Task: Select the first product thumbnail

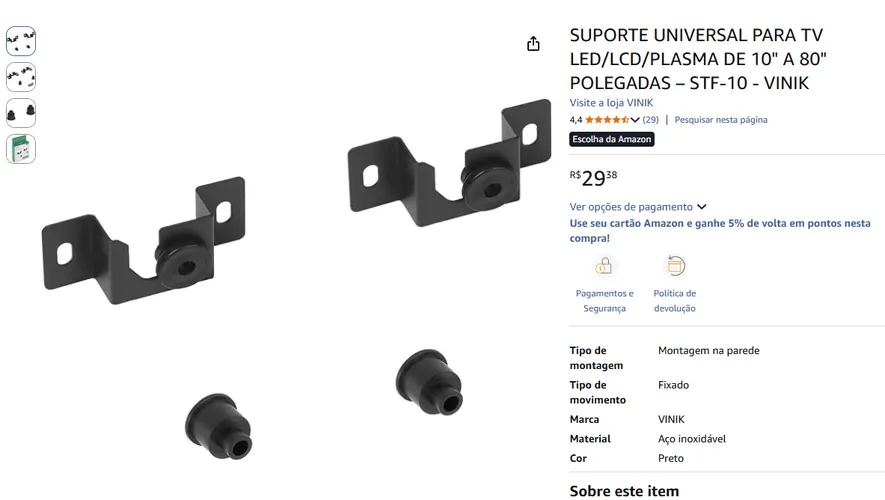Action: click(x=21, y=41)
